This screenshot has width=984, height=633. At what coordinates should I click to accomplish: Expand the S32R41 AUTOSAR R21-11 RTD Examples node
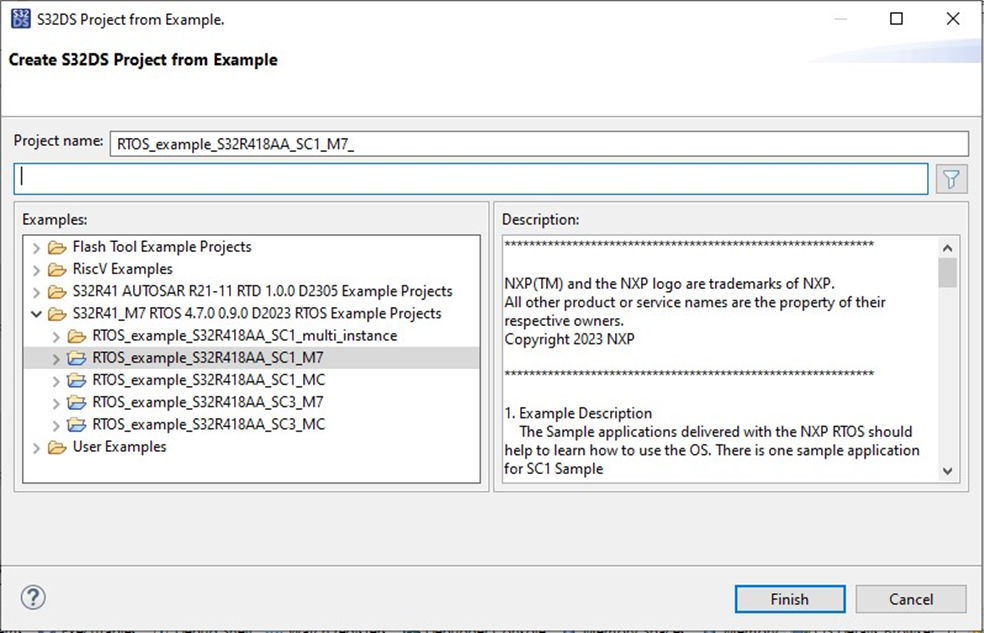click(x=36, y=291)
